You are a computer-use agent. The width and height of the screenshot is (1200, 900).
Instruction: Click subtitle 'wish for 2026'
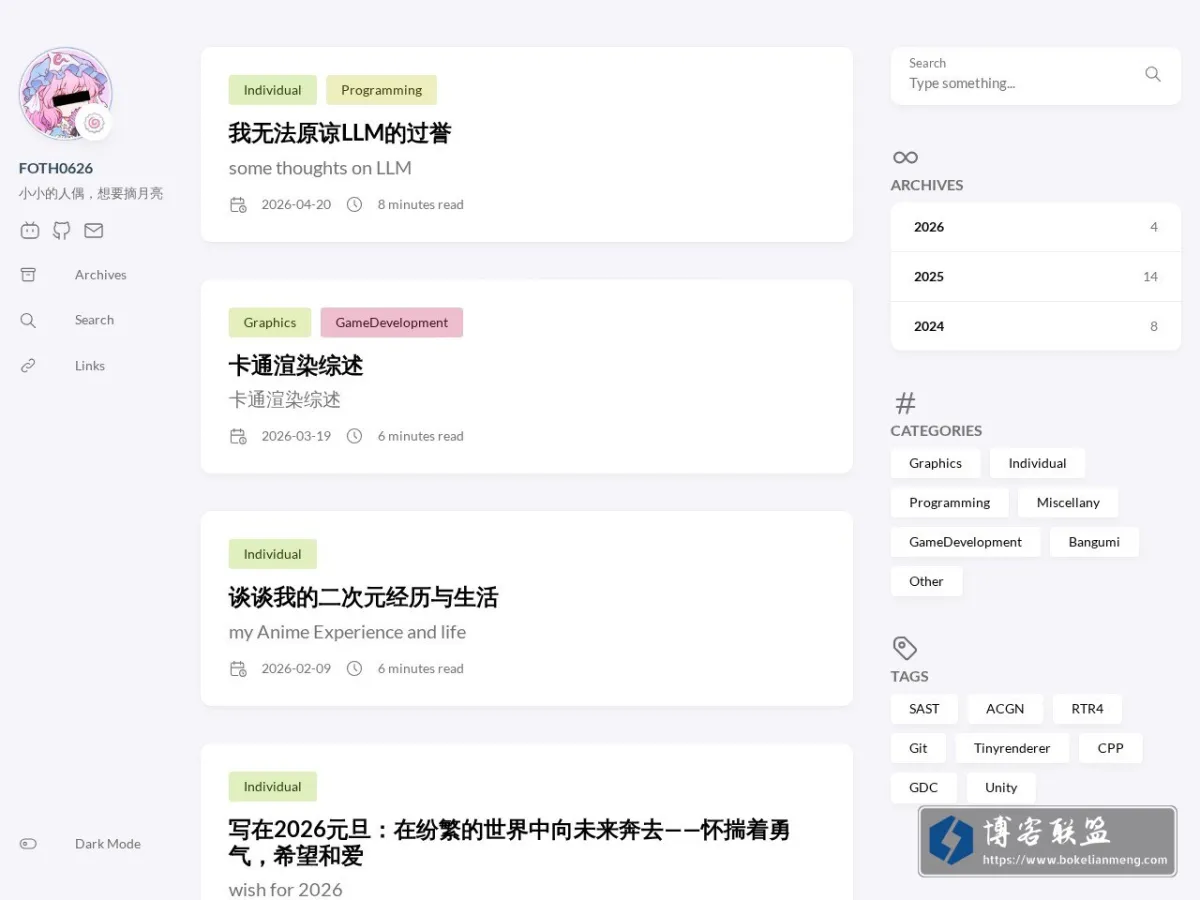pos(285,890)
